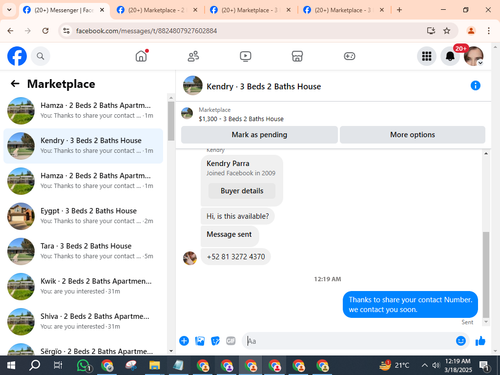
Task: Click the 'Hi, is this available?' message
Action: pos(237,216)
